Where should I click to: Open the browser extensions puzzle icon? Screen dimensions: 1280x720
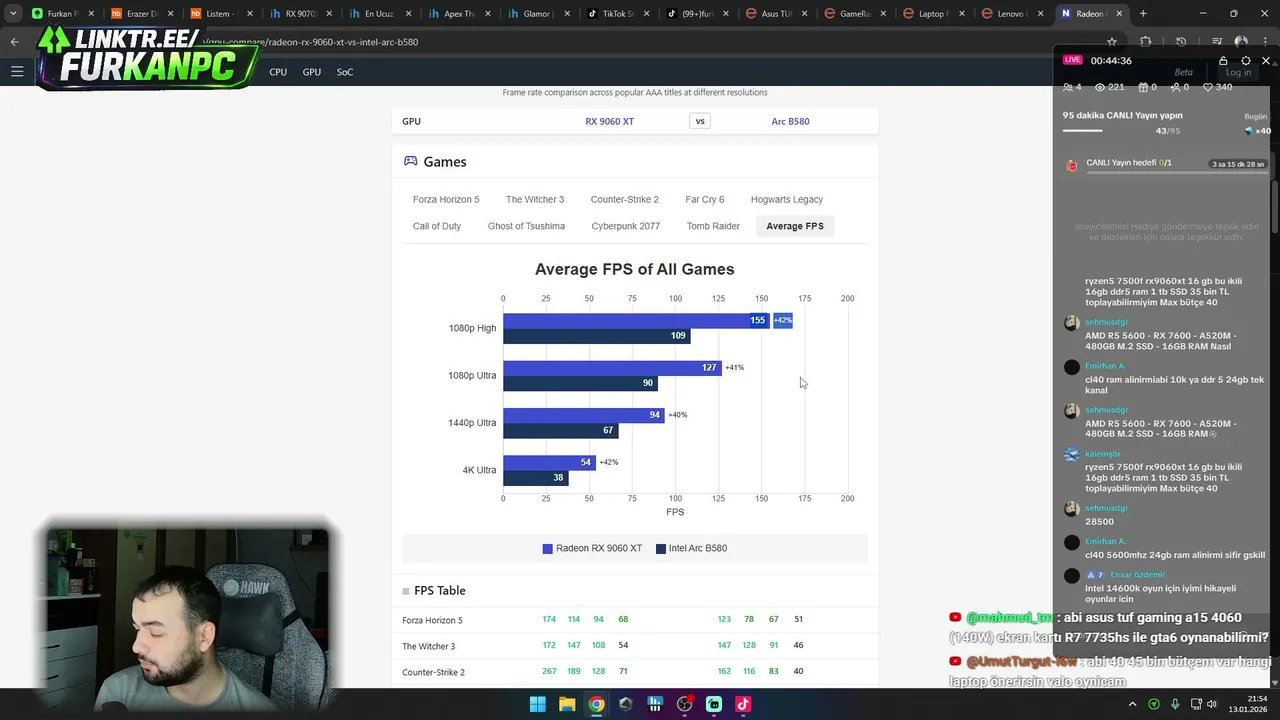click(x=1146, y=42)
